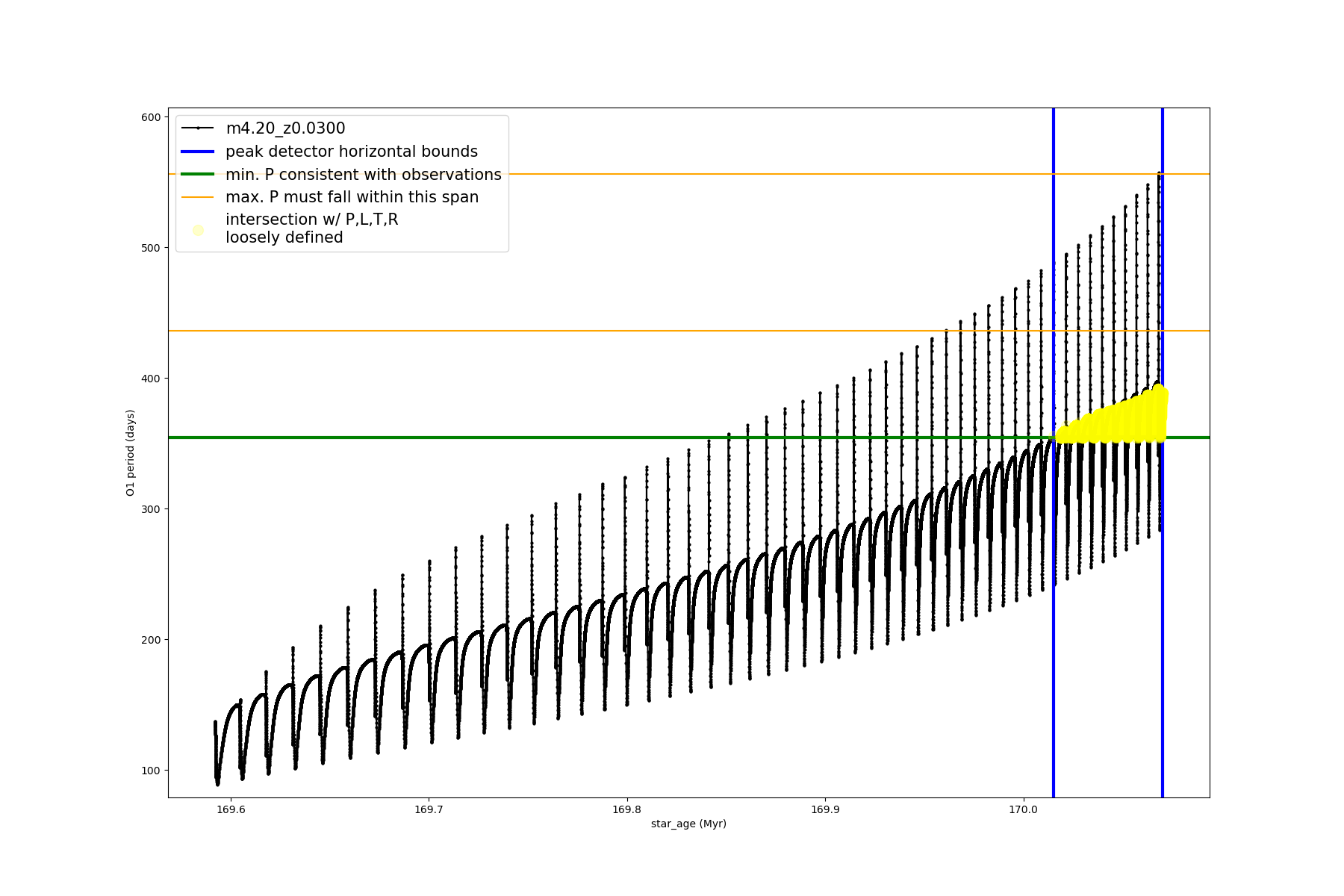The height and width of the screenshot is (896, 1344).
Task: Click the 'star_age (Myr)' x-axis label
Action: (688, 824)
